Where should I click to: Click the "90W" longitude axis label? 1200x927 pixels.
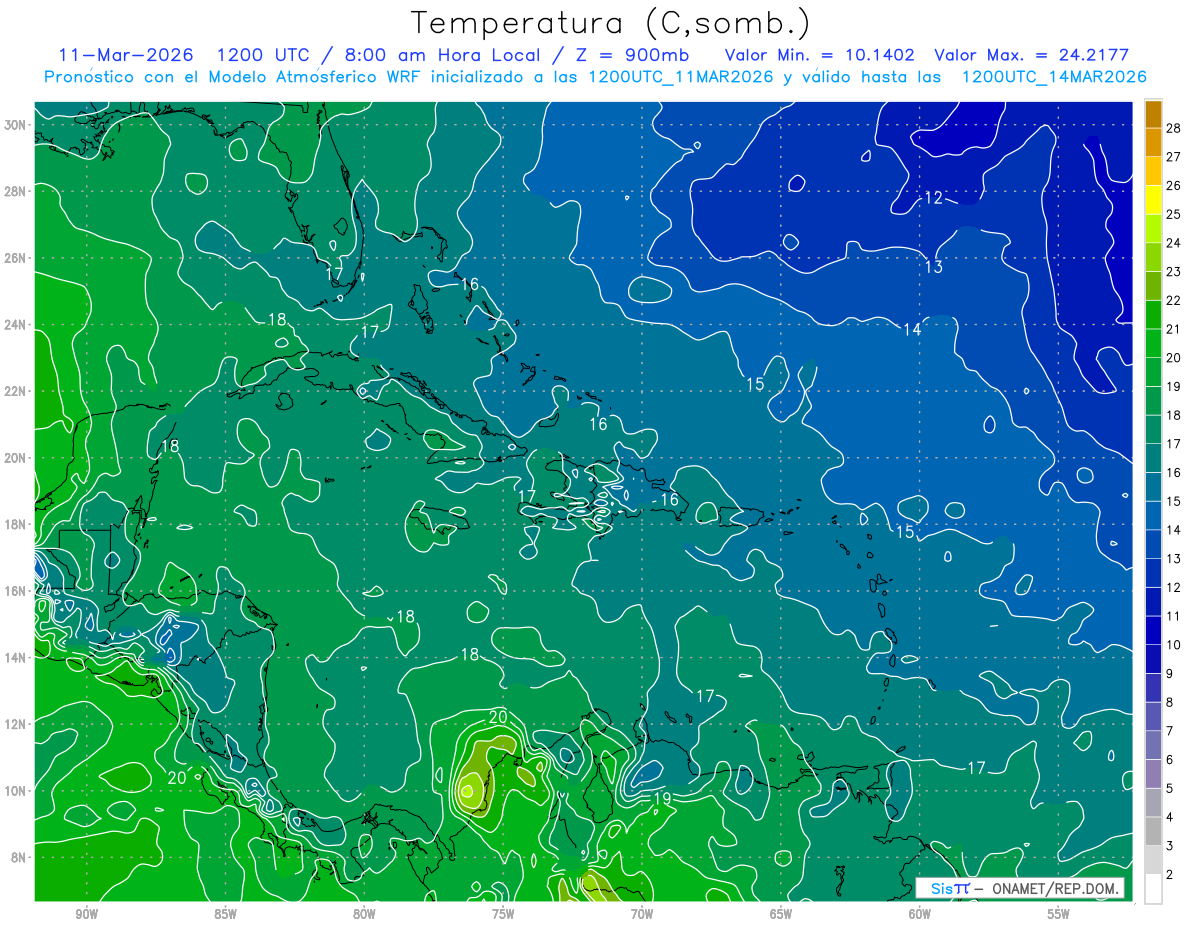(86, 914)
